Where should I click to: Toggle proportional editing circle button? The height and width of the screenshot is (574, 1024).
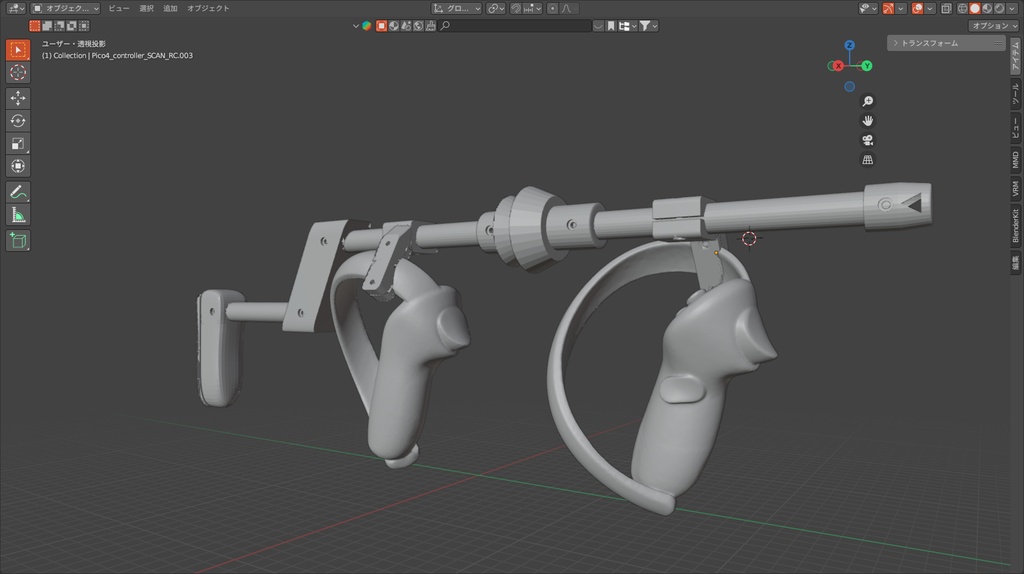(x=552, y=8)
